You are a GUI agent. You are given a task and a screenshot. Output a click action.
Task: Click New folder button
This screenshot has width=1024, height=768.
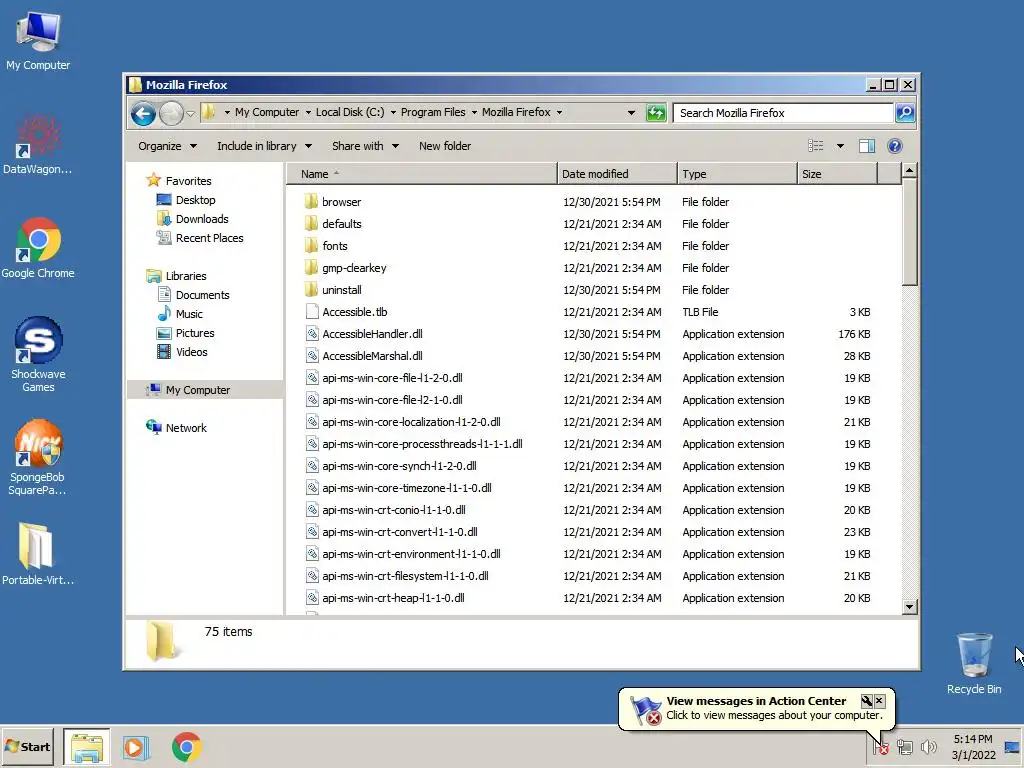445,146
